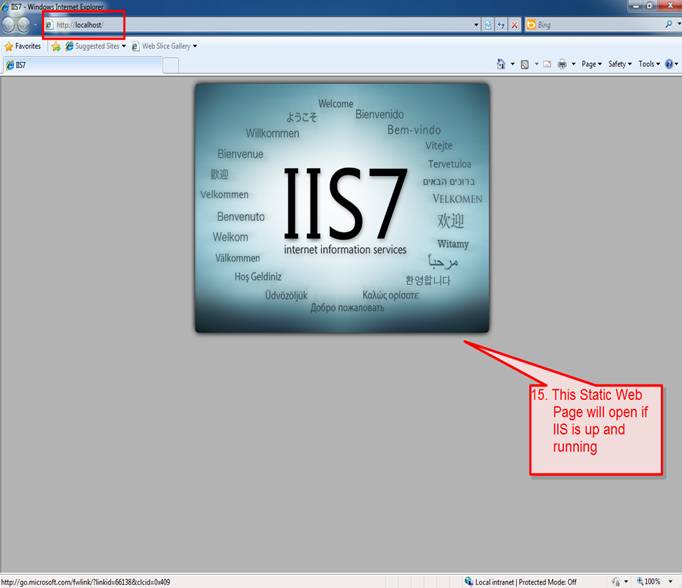This screenshot has width=682, height=588.
Task: Open the Tools menu
Action: 649,64
